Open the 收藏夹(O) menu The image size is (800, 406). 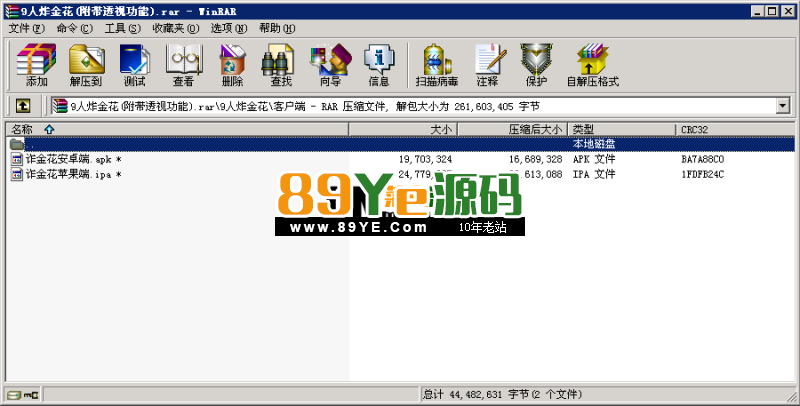176,29
